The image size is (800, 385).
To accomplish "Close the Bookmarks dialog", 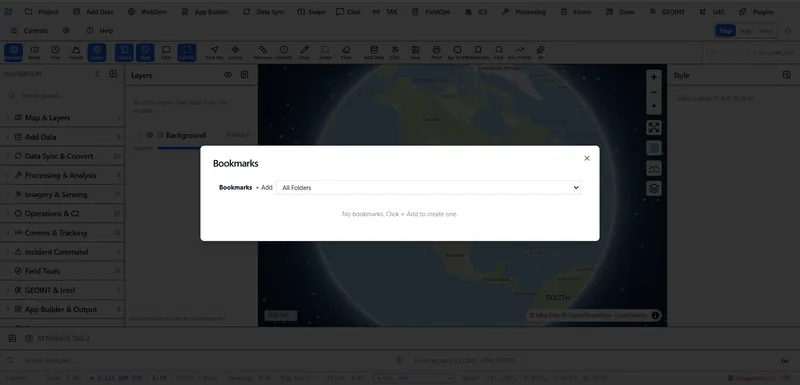I will [x=587, y=158].
